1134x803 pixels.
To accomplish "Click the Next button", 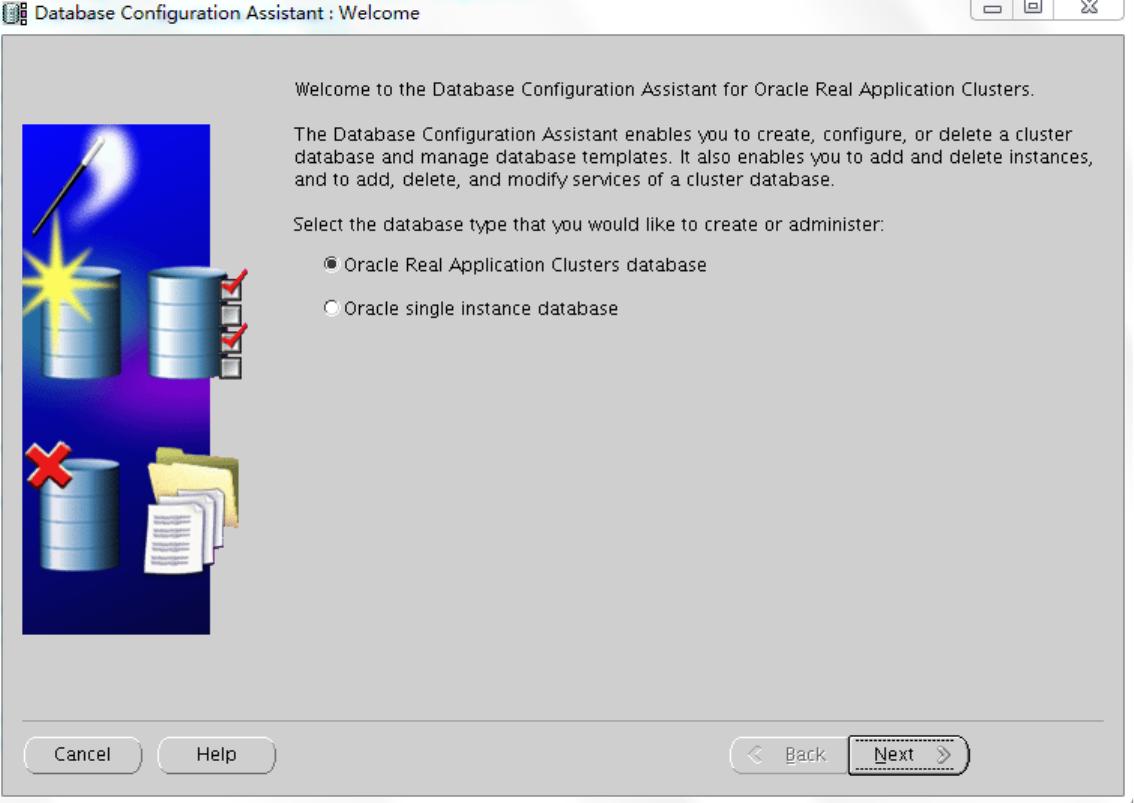I will click(x=908, y=755).
